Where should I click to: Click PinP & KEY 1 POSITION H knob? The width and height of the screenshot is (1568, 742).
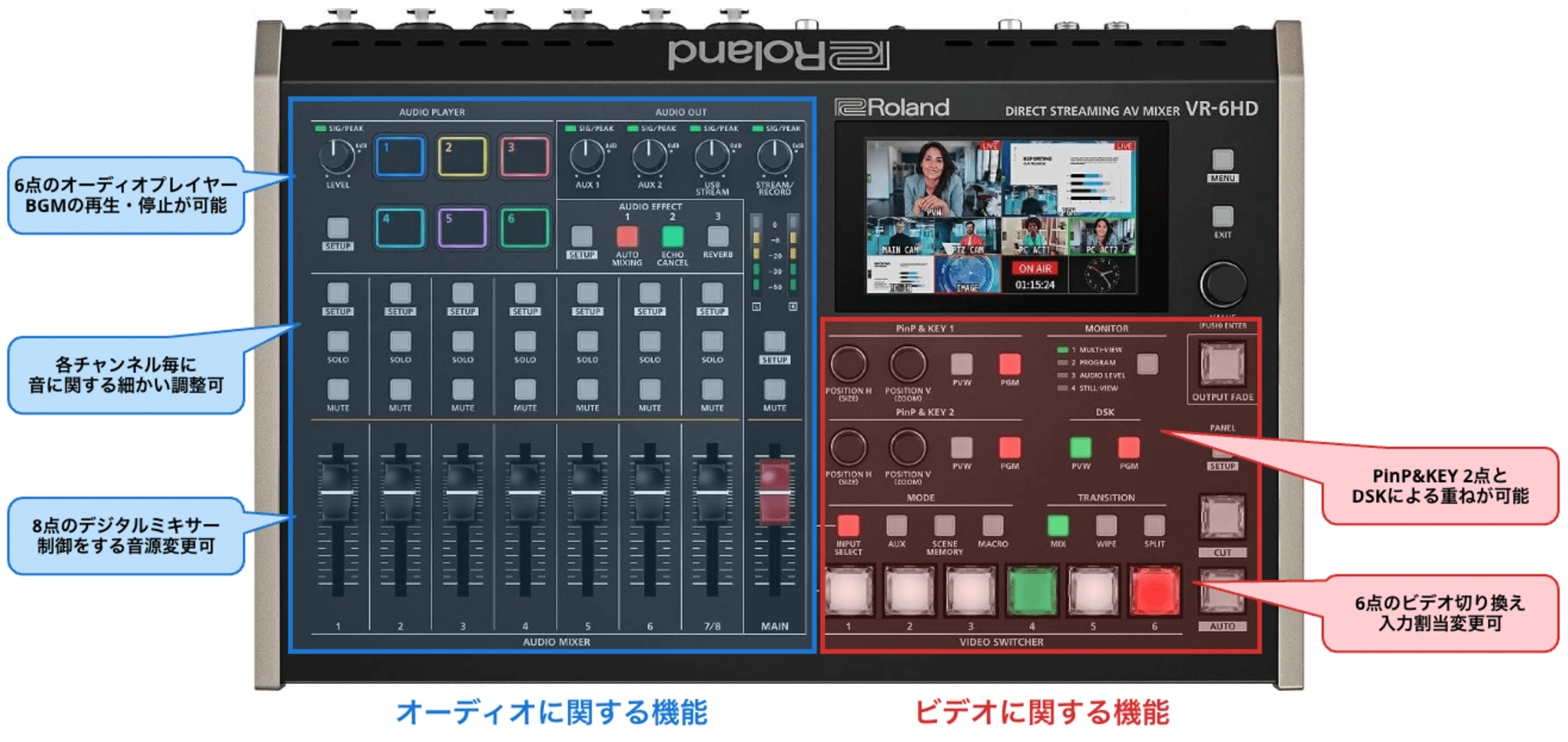click(848, 365)
